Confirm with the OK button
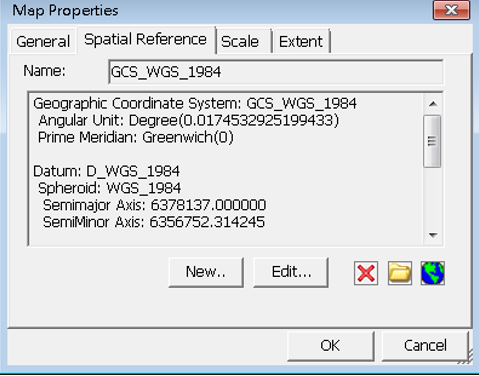This screenshot has width=479, height=376. 330,346
